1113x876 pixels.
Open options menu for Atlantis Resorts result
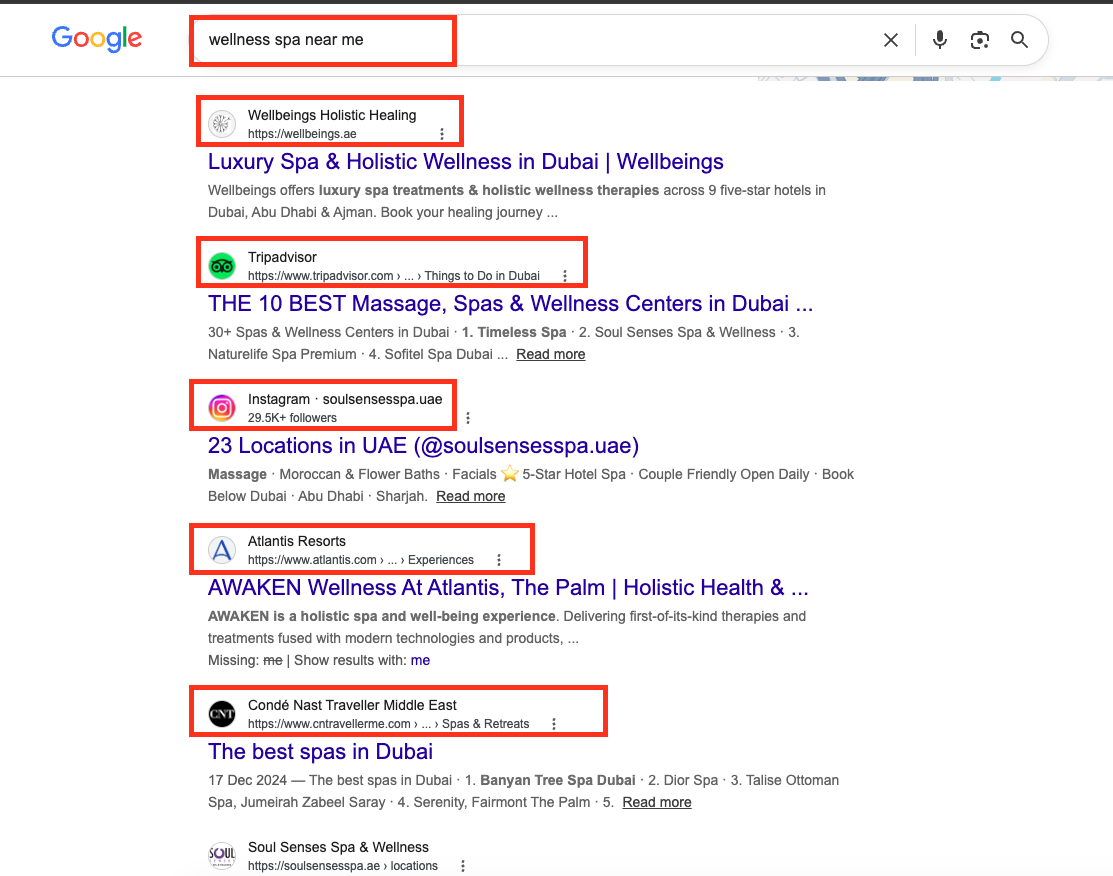499,559
